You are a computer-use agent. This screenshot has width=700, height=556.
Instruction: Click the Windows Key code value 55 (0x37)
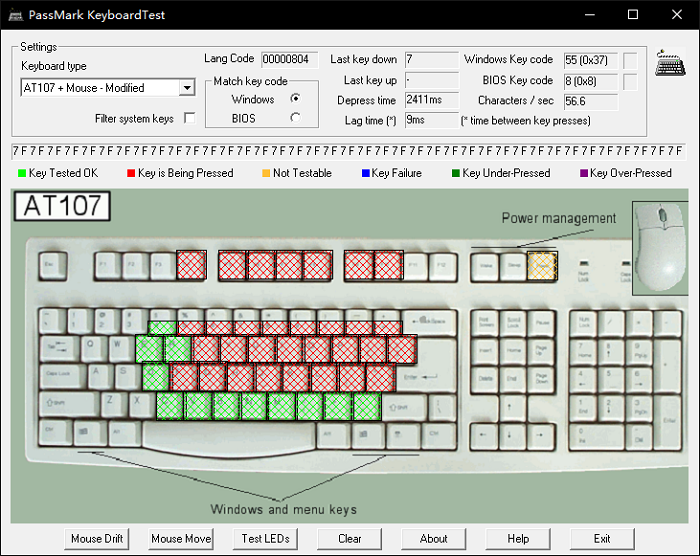591,61
